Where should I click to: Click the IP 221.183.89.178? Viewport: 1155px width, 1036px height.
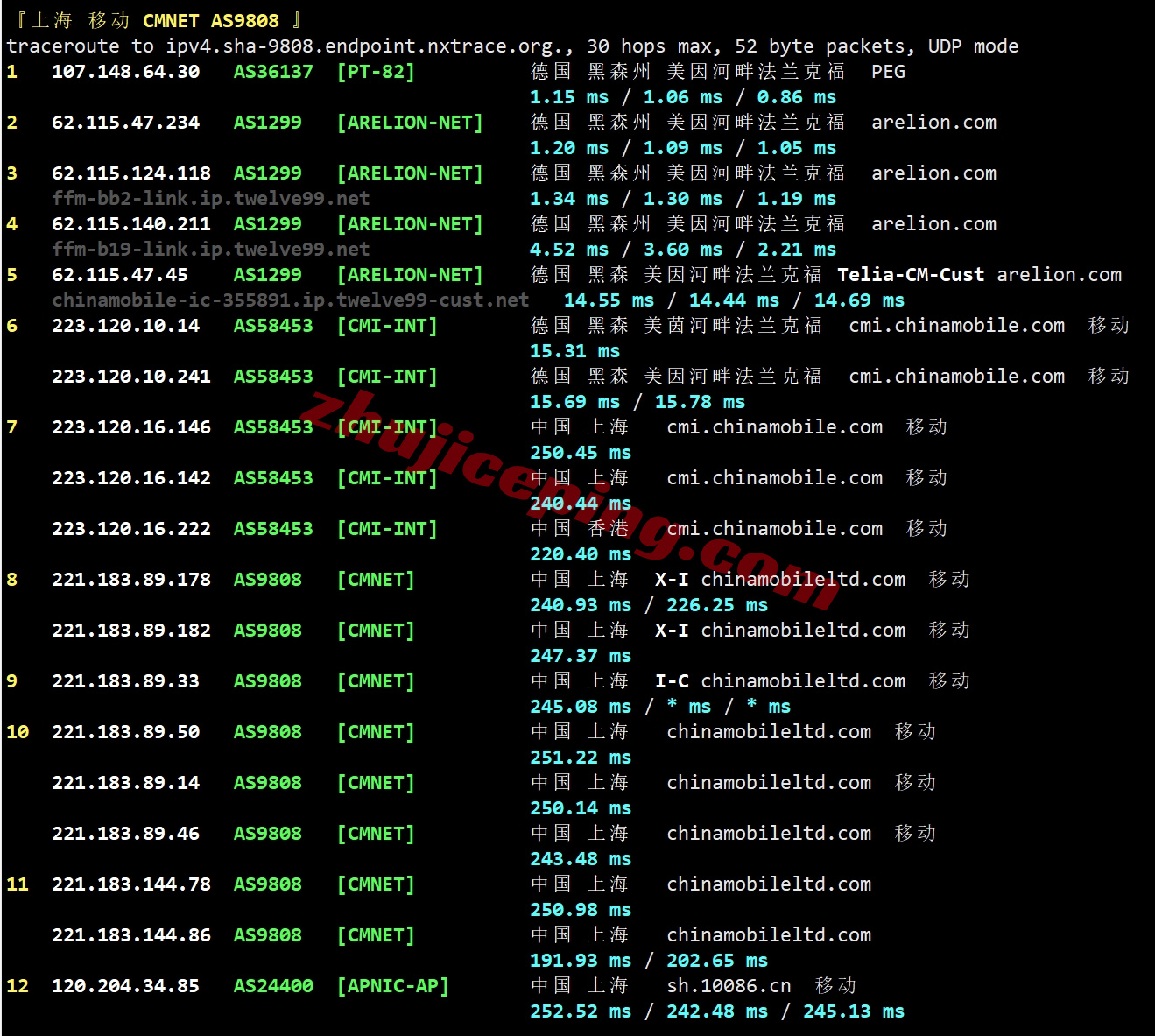pyautogui.click(x=131, y=580)
